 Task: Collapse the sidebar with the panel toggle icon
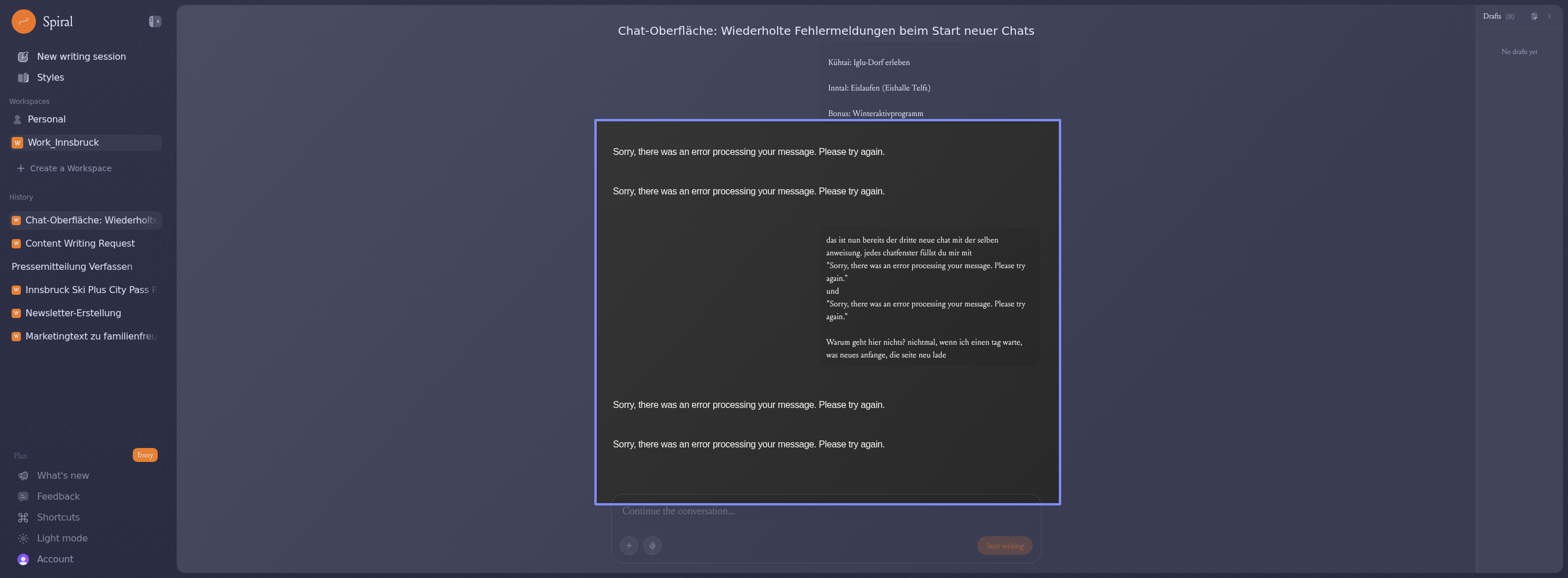click(155, 21)
